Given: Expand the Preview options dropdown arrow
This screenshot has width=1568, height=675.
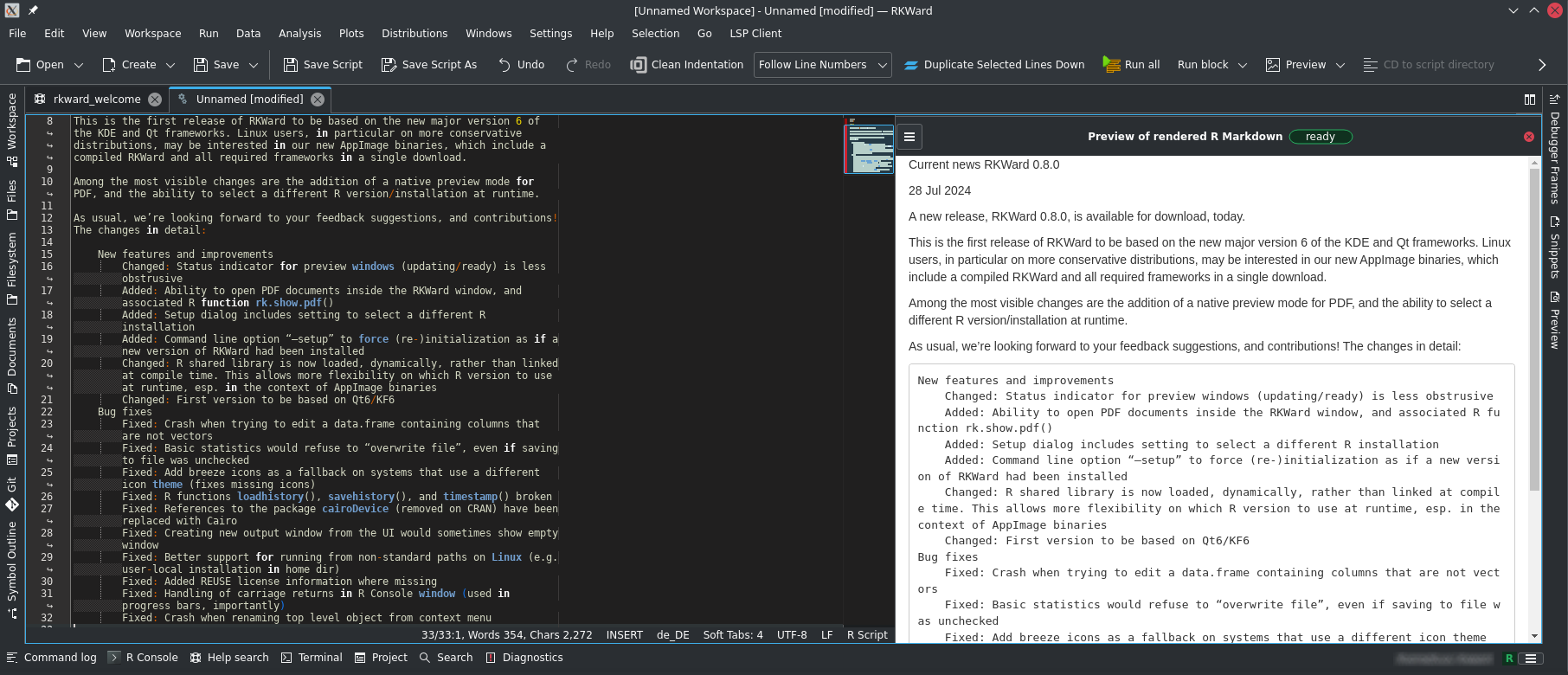Looking at the screenshot, I should [x=1340, y=65].
